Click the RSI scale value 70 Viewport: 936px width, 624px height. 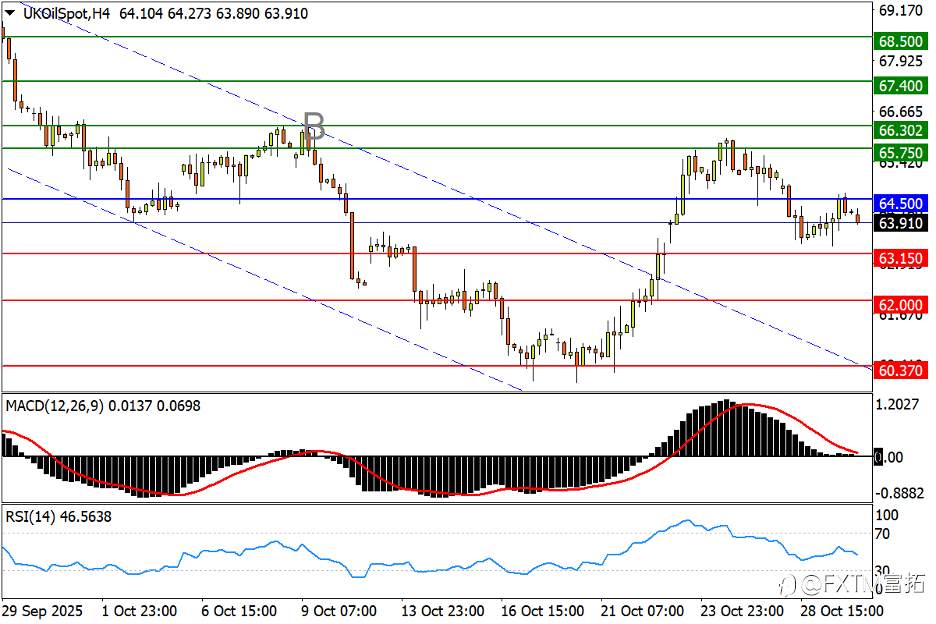click(882, 533)
